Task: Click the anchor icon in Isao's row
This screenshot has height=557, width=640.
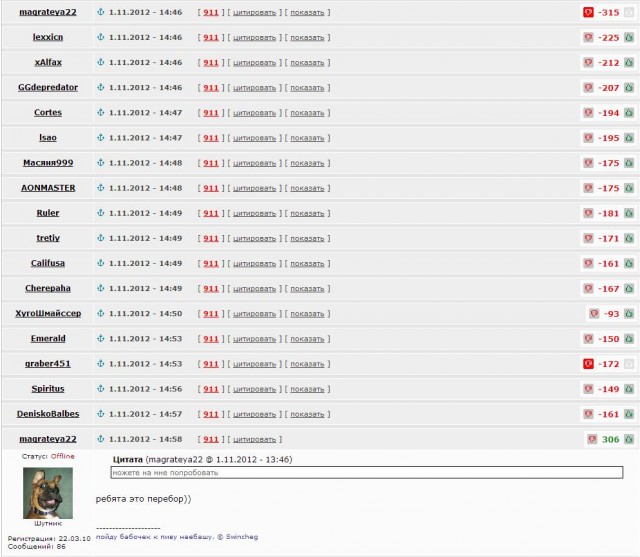Action: [101, 138]
